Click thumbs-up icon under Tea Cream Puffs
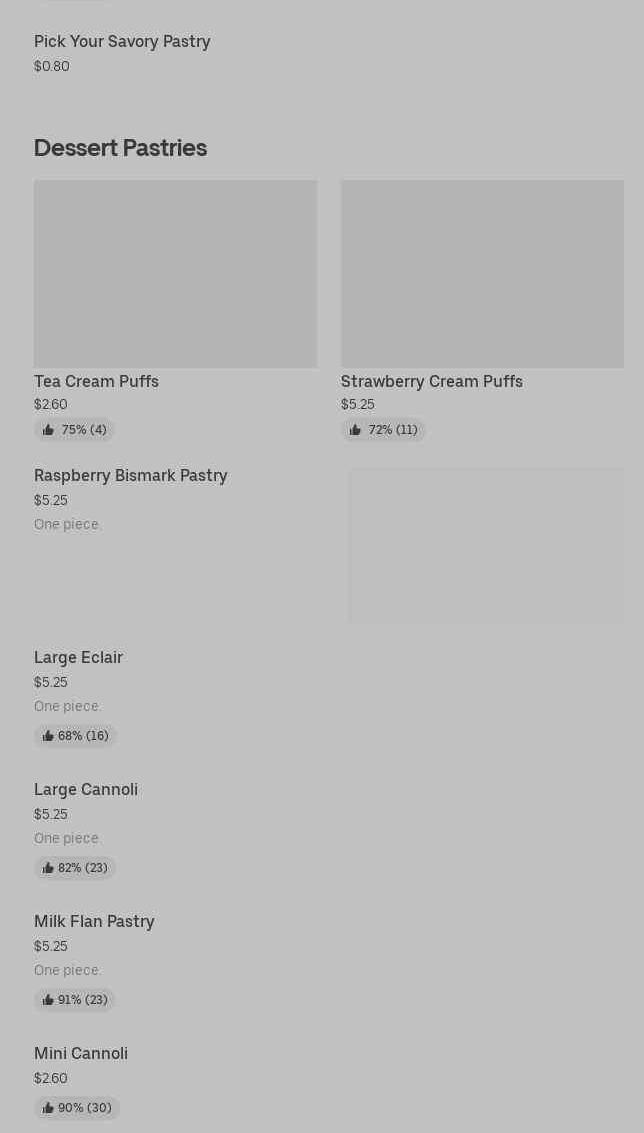The height and width of the screenshot is (1133, 644). pyautogui.click(x=48, y=430)
